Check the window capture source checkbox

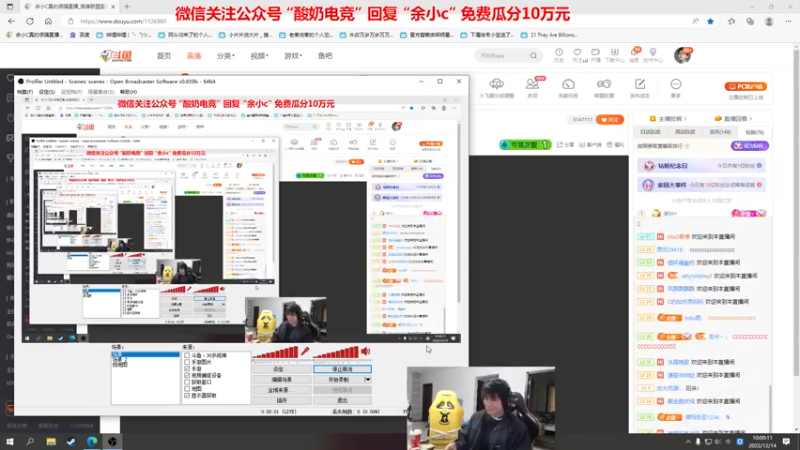187,382
